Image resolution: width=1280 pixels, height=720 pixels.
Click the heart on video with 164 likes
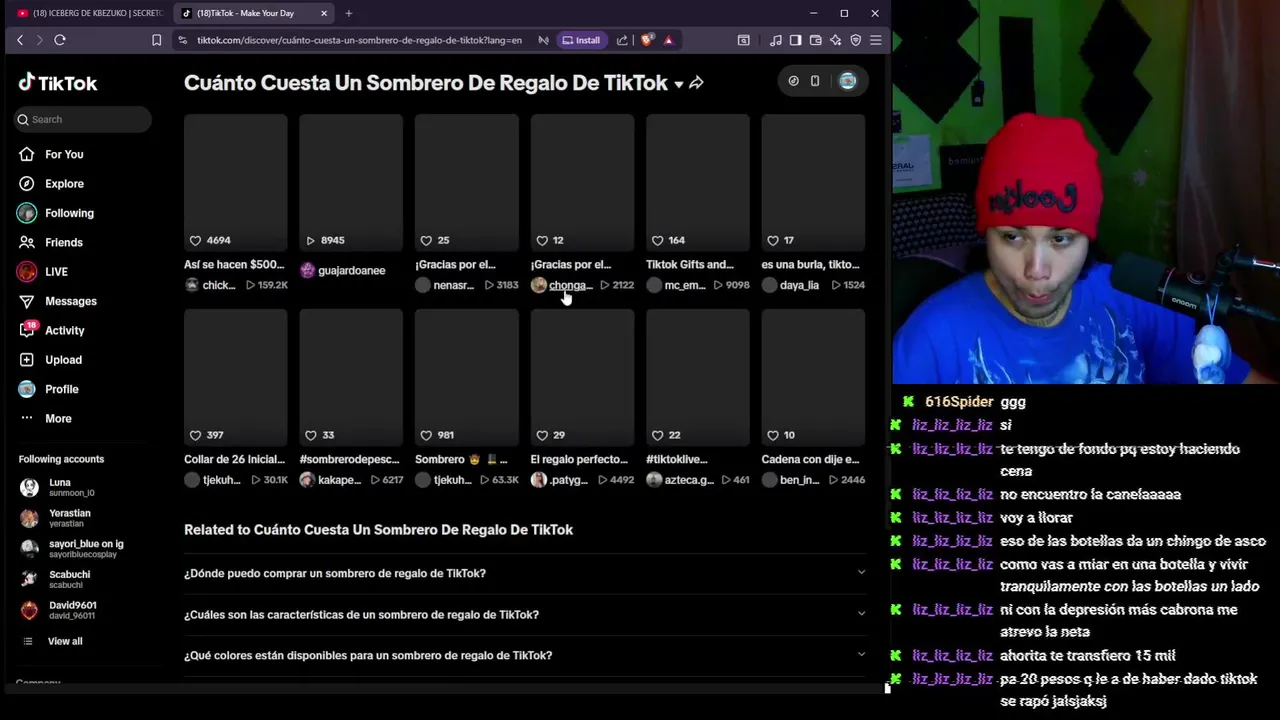pos(657,240)
